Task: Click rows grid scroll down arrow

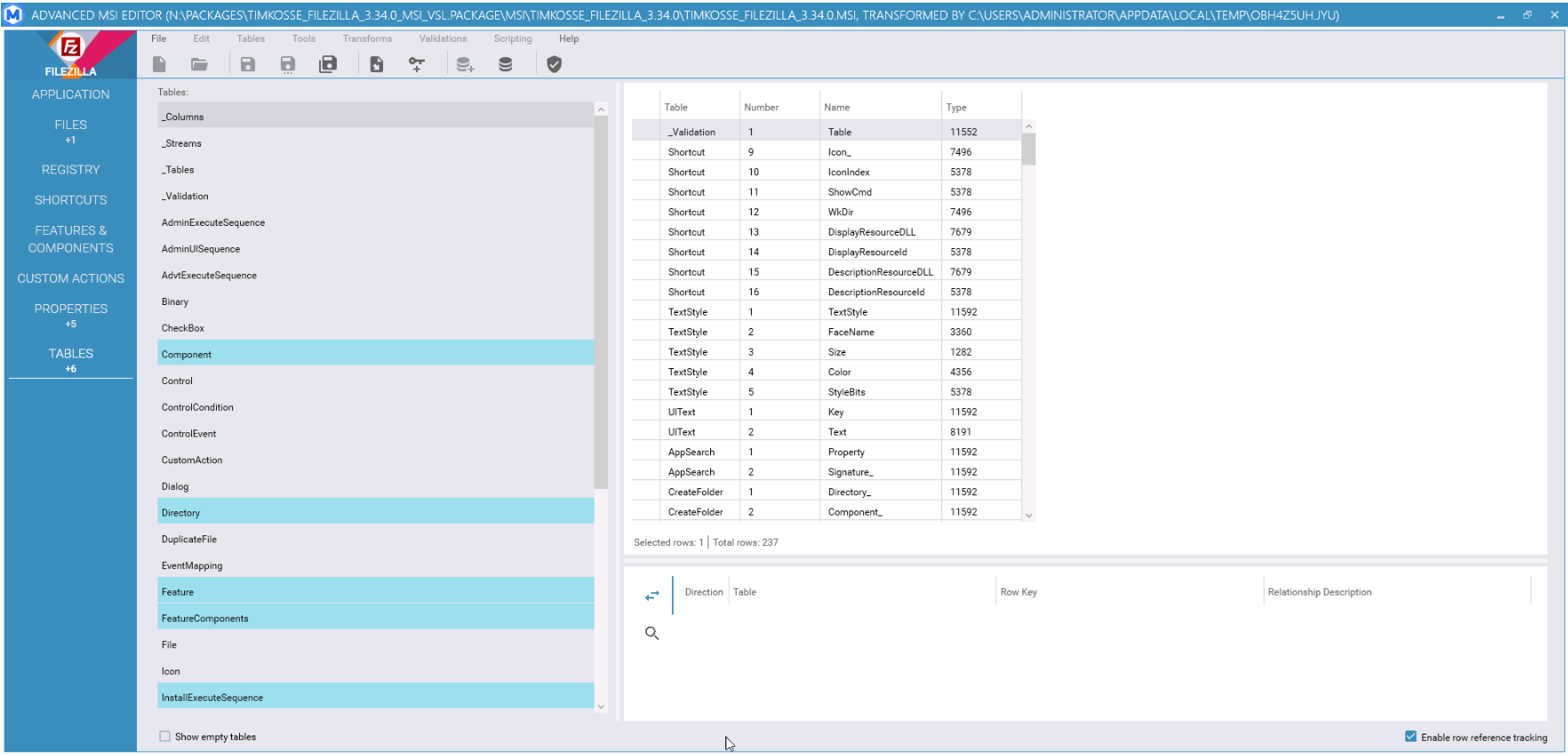Action: point(1028,515)
